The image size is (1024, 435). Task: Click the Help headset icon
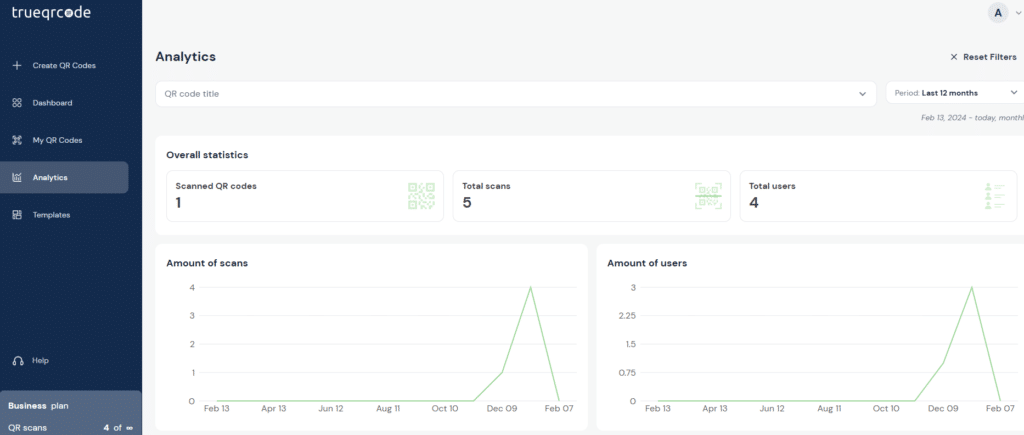pyautogui.click(x=18, y=361)
